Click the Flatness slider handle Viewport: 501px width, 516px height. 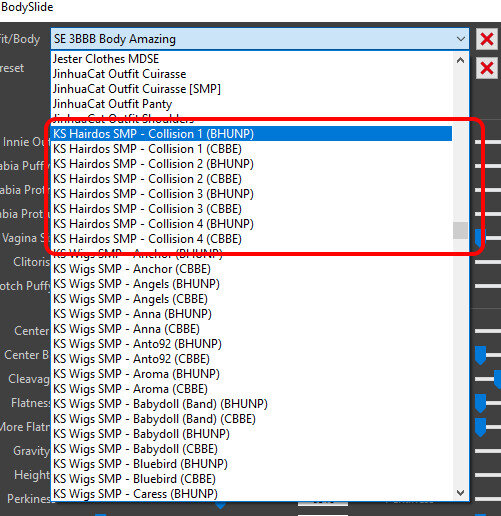(x=480, y=403)
